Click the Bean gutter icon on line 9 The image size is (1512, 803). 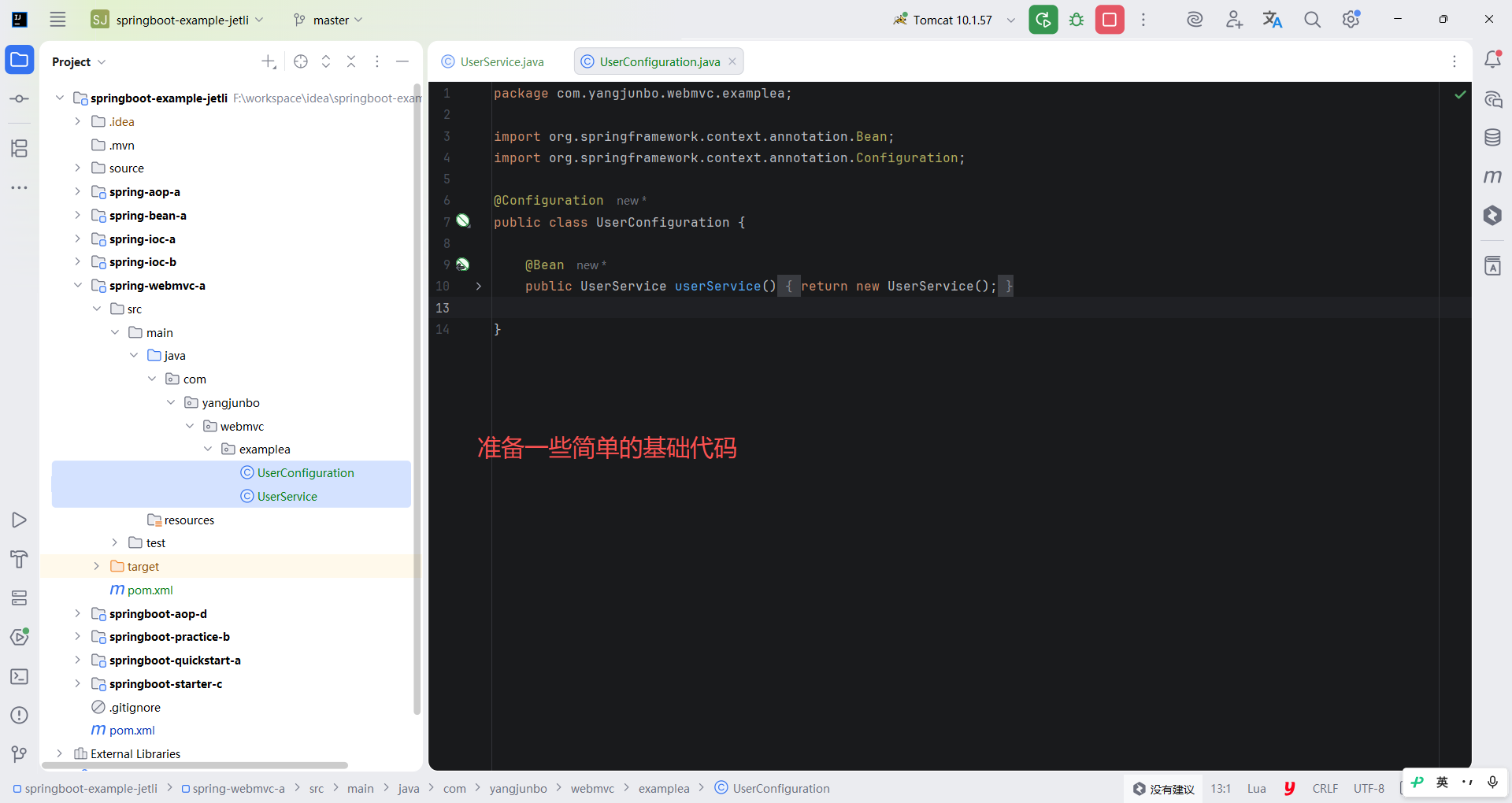(462, 265)
